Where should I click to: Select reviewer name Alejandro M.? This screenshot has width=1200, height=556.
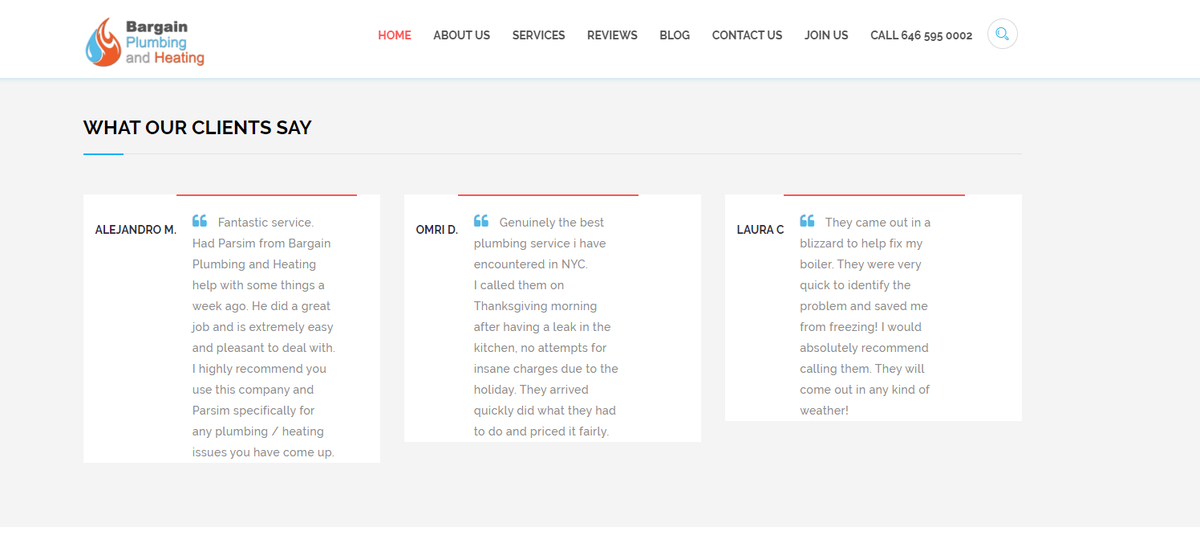click(135, 230)
